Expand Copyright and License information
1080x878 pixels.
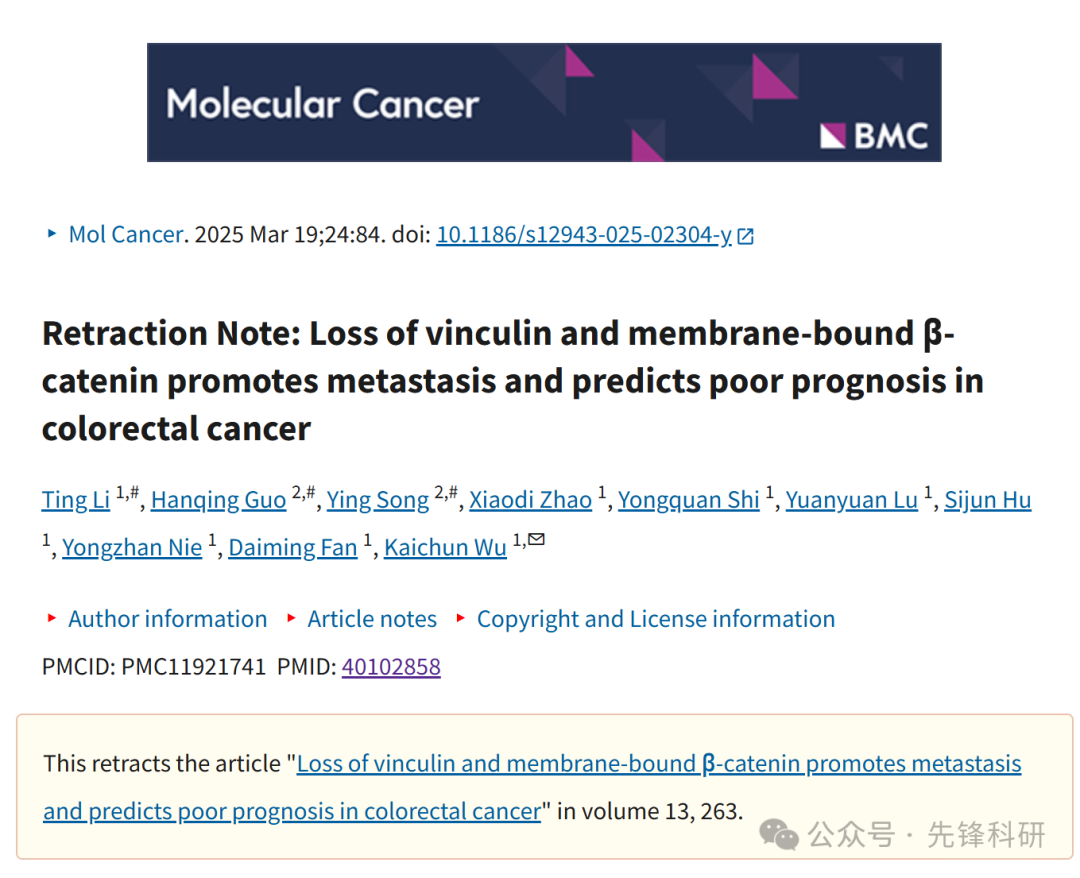tap(656, 618)
